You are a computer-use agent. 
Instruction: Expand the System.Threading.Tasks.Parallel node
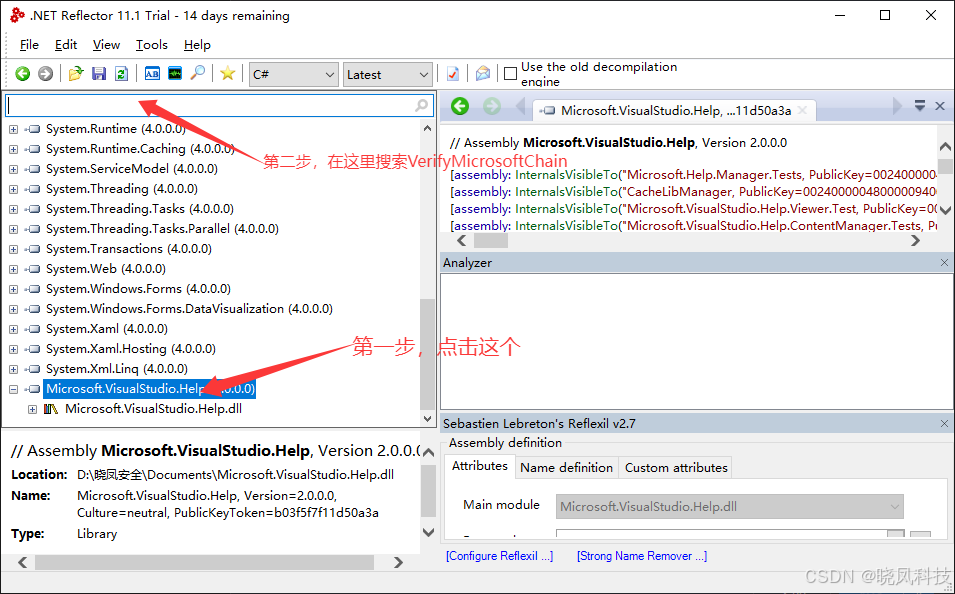pyautogui.click(x=13, y=229)
